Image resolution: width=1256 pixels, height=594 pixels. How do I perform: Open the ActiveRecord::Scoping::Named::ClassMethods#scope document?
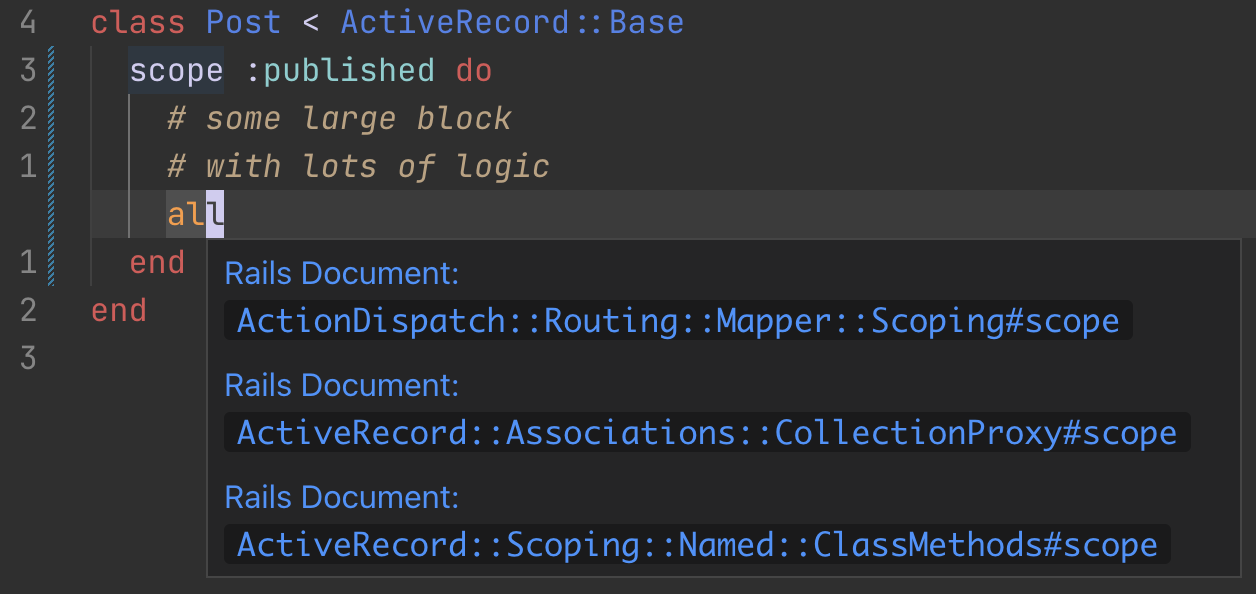point(696,544)
